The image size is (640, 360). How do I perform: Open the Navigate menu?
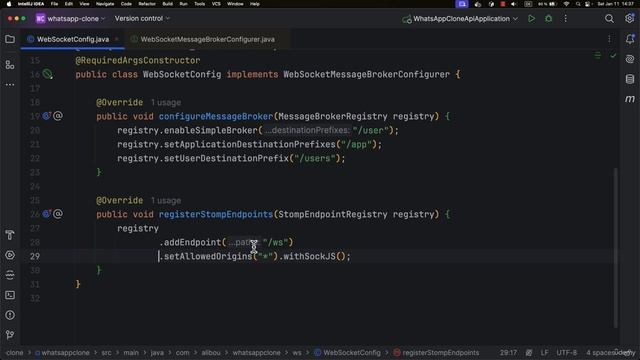(x=105, y=4)
